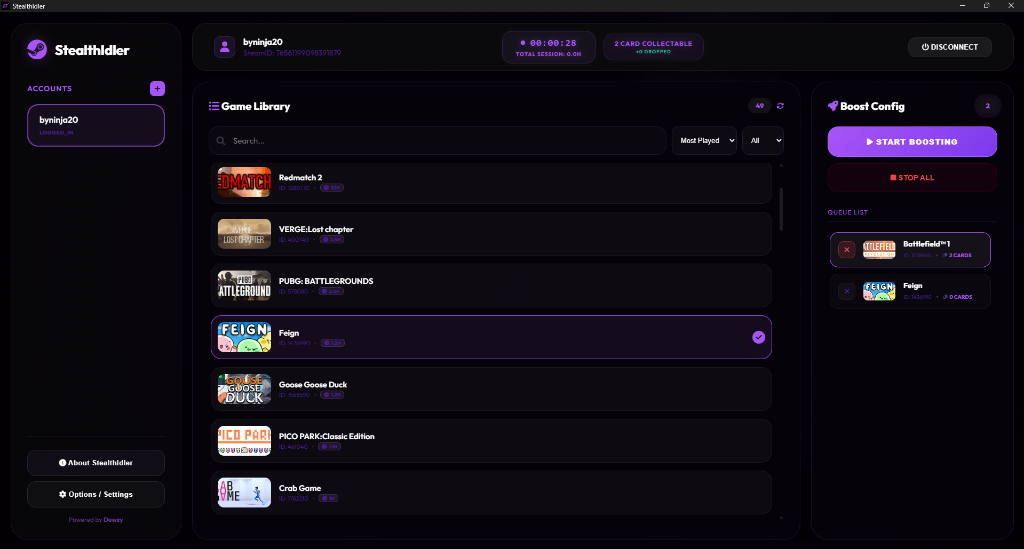The width and height of the screenshot is (1024, 549).
Task: Click the ACCOUNTS section heading
Action: pos(50,89)
